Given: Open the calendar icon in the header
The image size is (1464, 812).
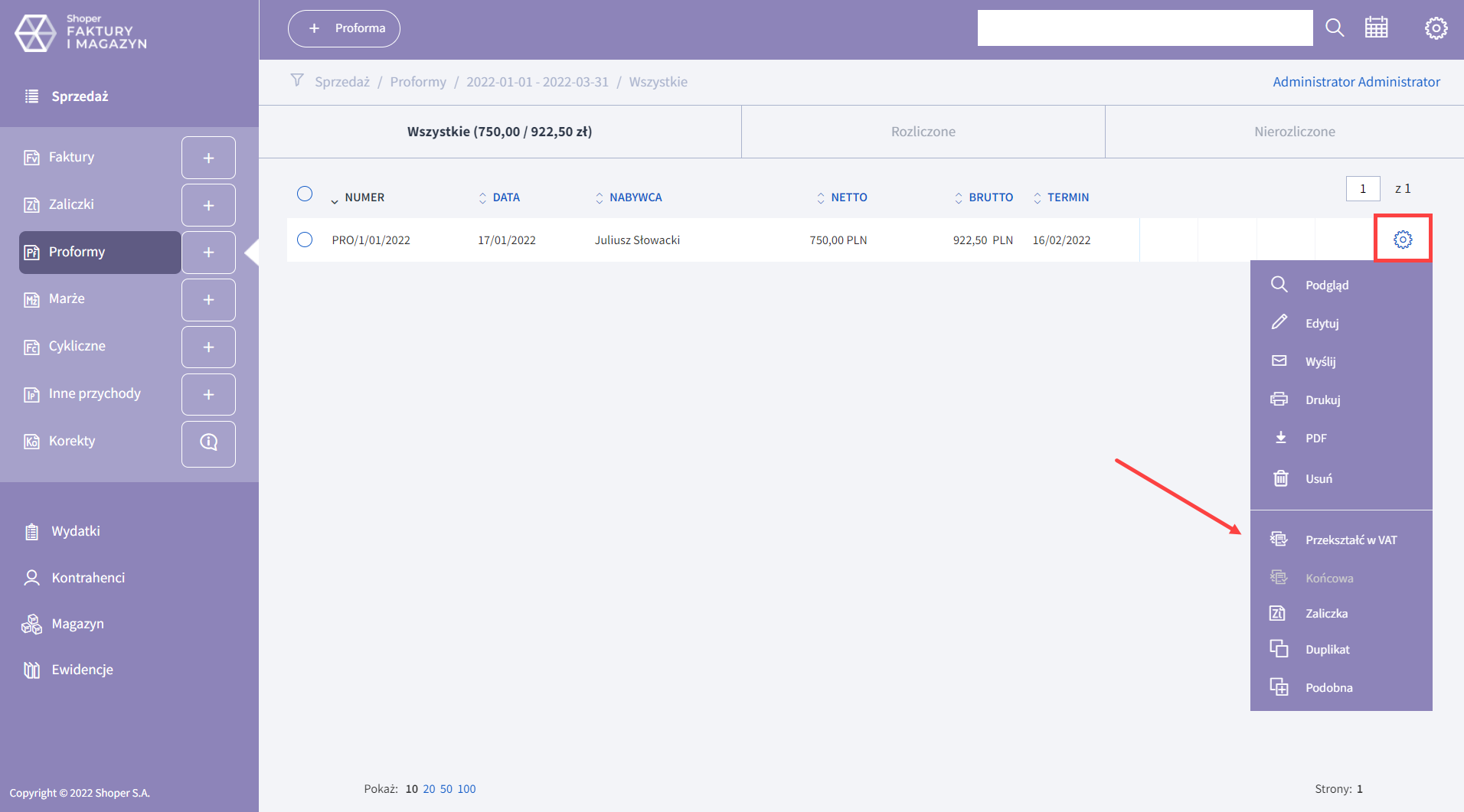Looking at the screenshot, I should click(1376, 28).
